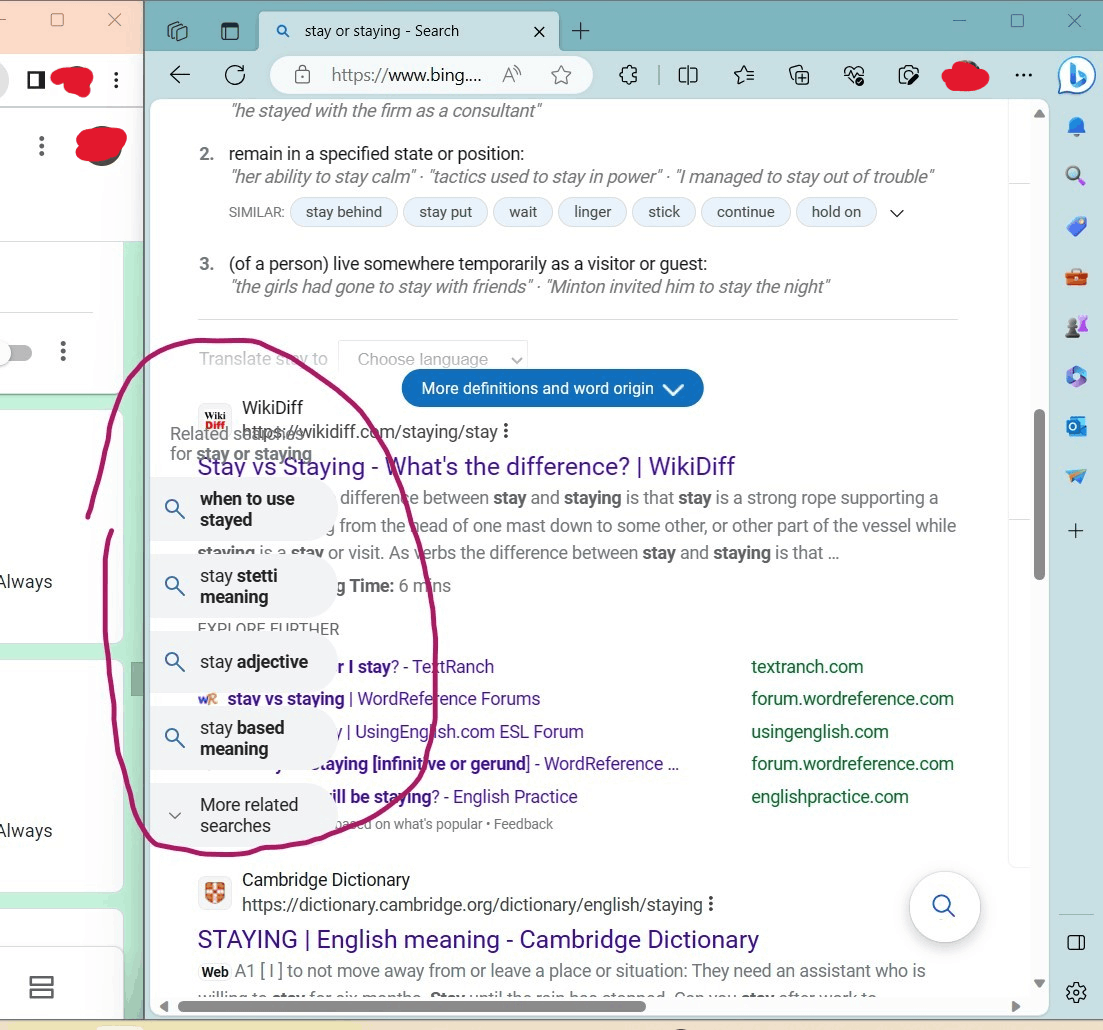Open Tools briefcase icon in sidebar
Image resolution: width=1103 pixels, height=1030 pixels.
coord(1076,277)
